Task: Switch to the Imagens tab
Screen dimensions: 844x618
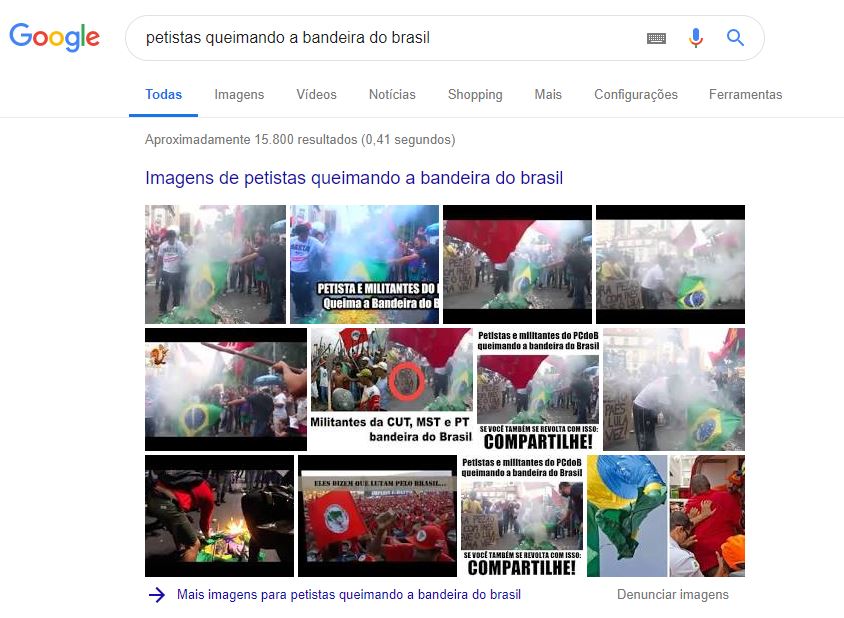Action: (x=239, y=94)
